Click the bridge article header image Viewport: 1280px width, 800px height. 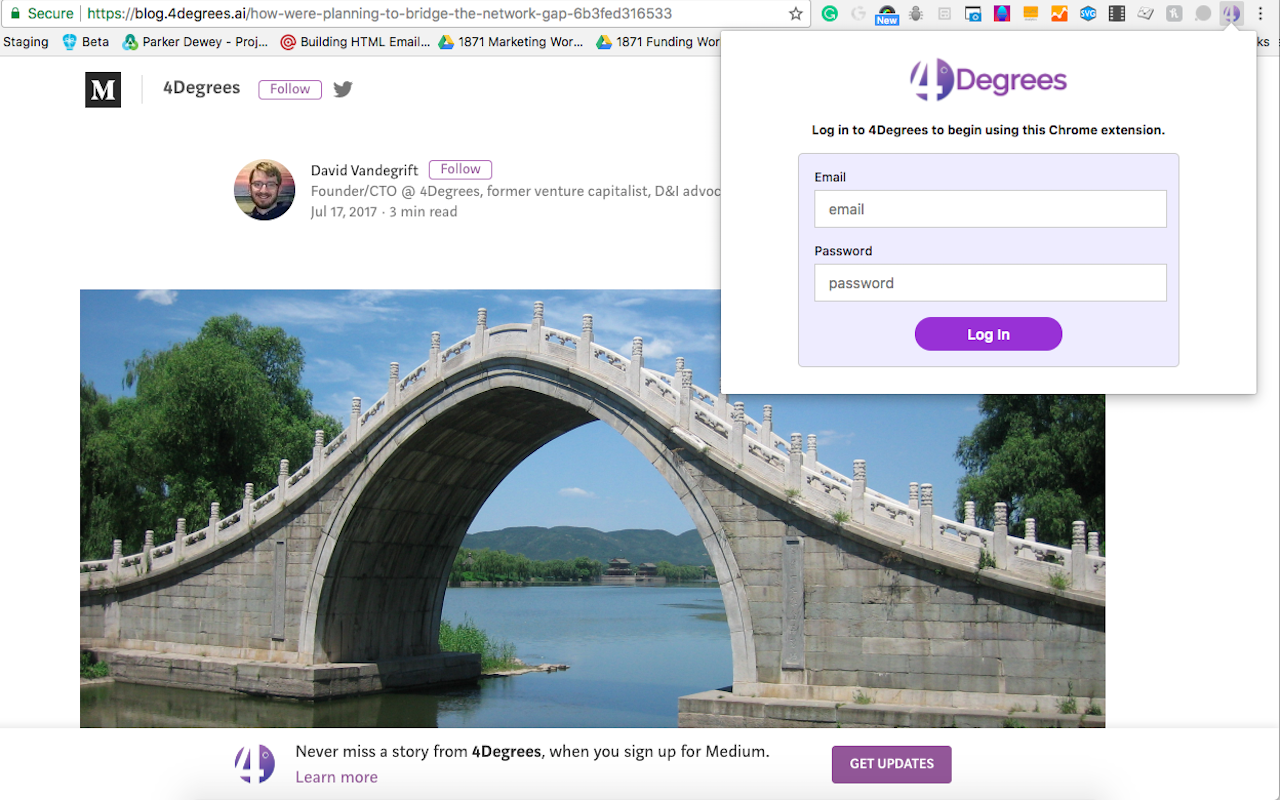click(592, 508)
